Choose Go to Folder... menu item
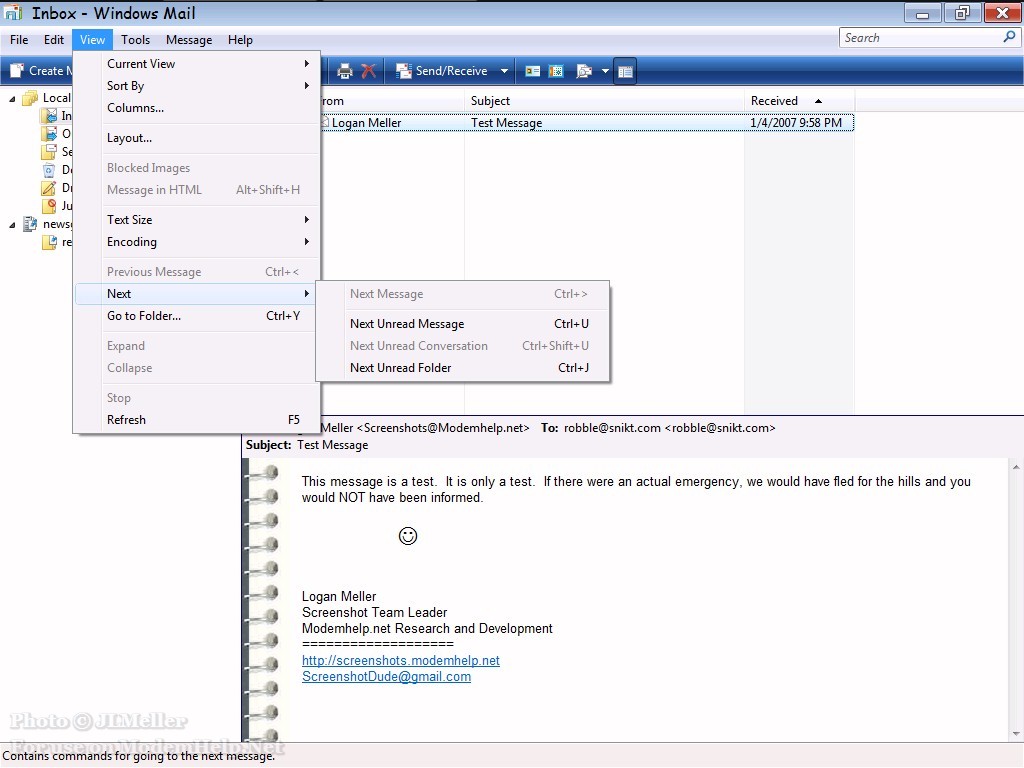This screenshot has height=768, width=1024. pyautogui.click(x=196, y=316)
